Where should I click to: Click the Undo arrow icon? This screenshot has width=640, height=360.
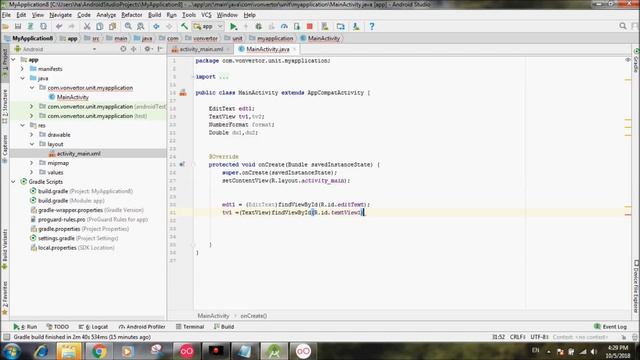[59, 27]
